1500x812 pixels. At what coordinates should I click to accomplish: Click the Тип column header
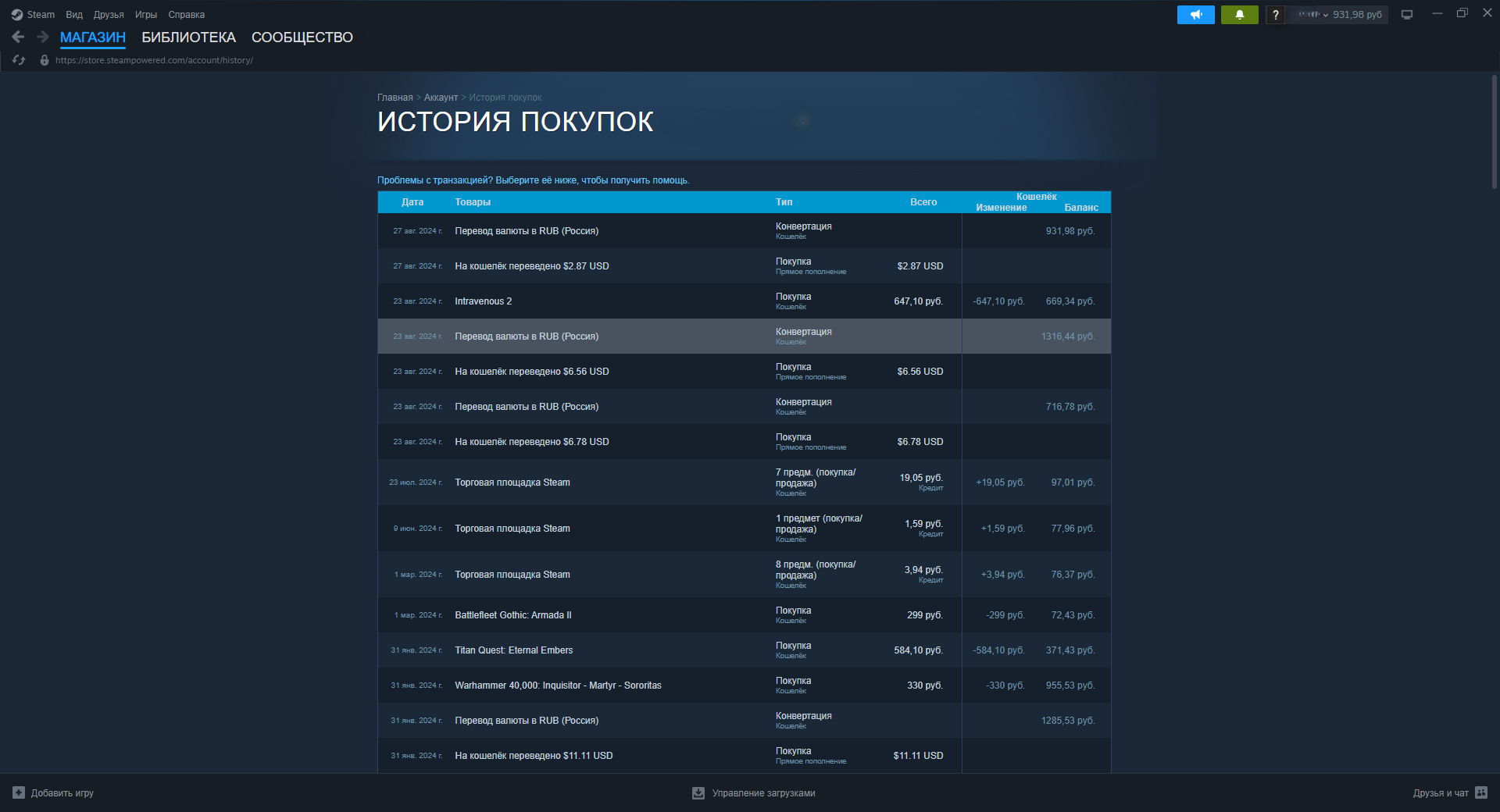click(784, 202)
